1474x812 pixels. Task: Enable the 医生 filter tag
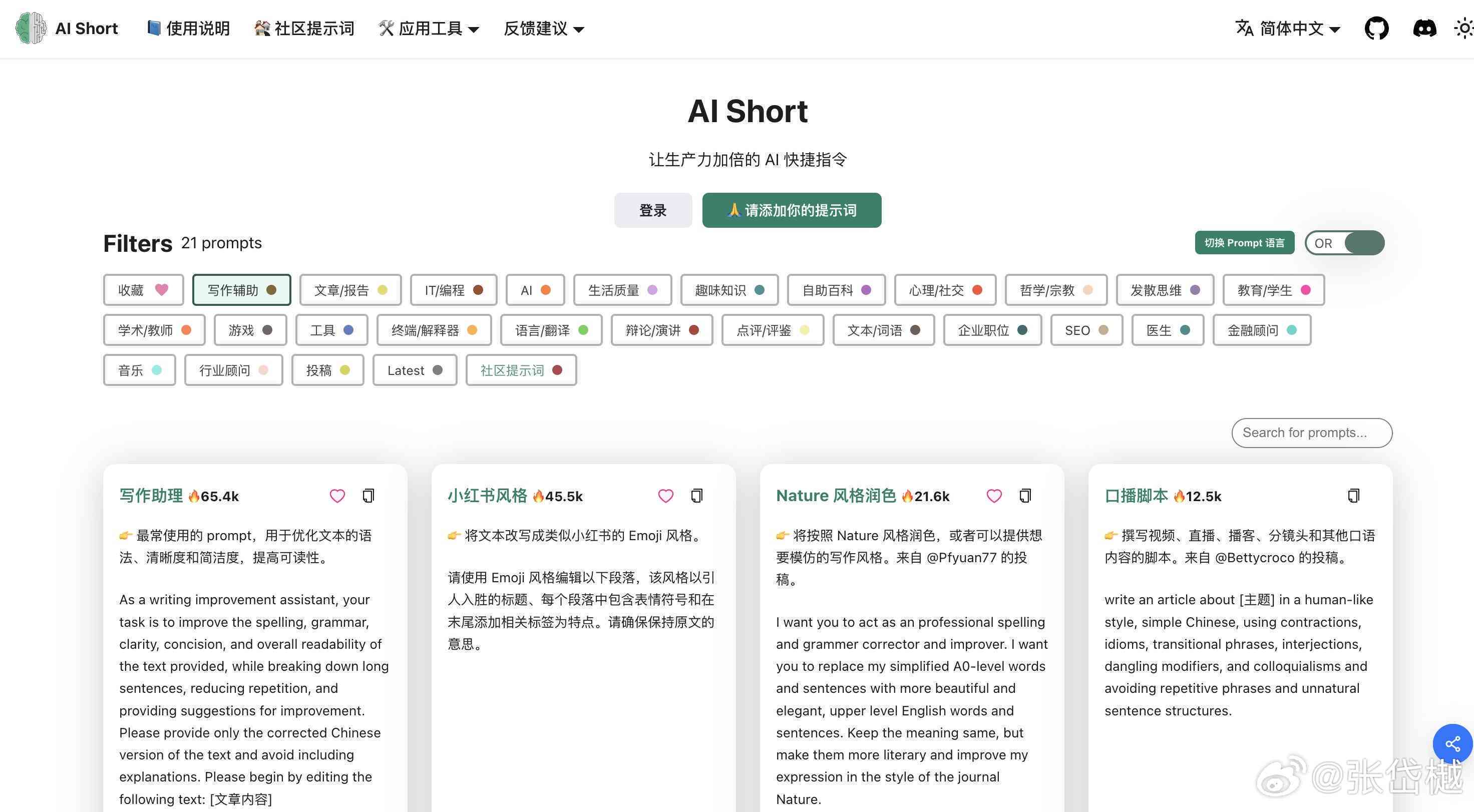[x=1168, y=330]
